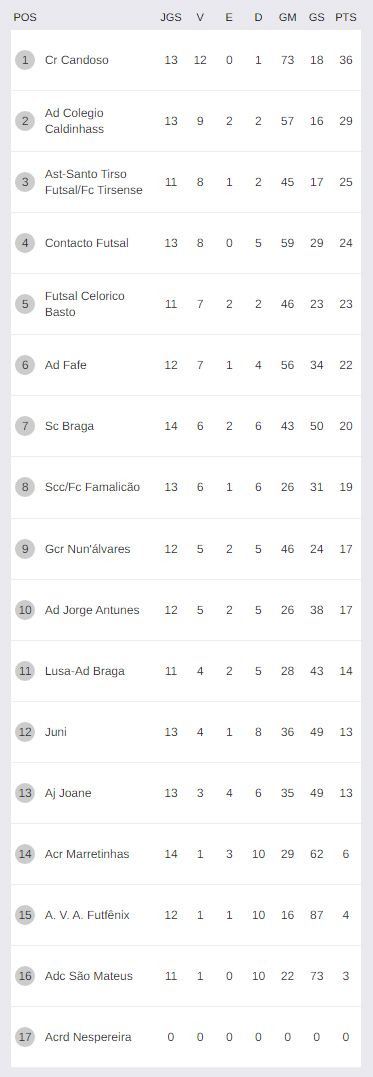
Task: Select the GM column header
Action: click(287, 17)
